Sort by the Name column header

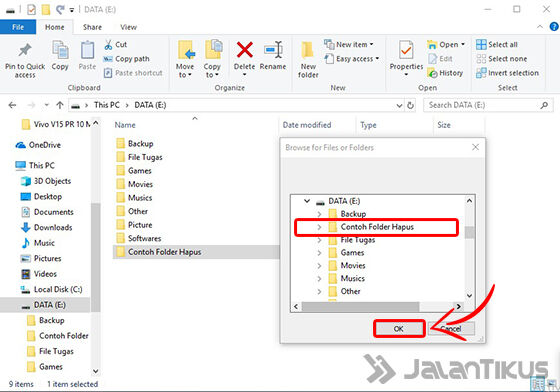click(125, 125)
